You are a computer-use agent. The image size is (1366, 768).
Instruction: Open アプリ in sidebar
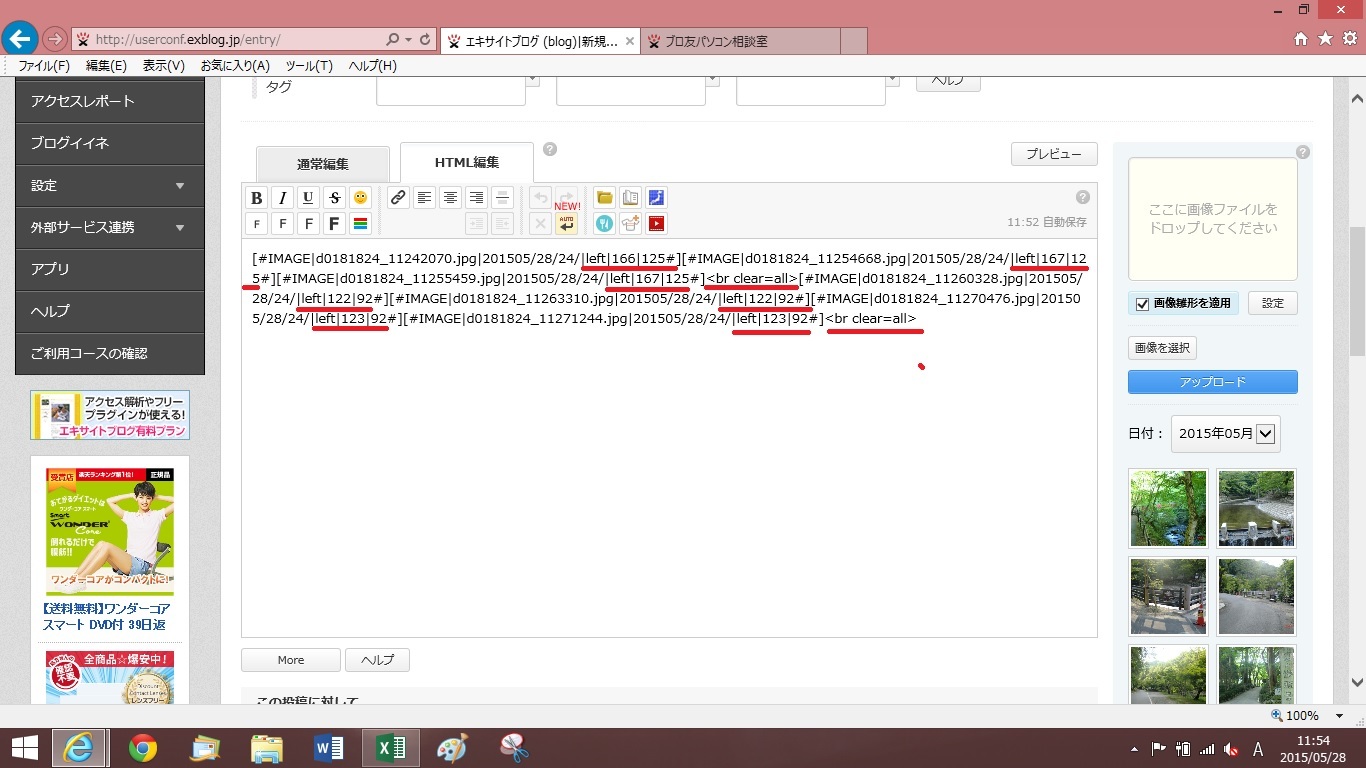[110, 269]
